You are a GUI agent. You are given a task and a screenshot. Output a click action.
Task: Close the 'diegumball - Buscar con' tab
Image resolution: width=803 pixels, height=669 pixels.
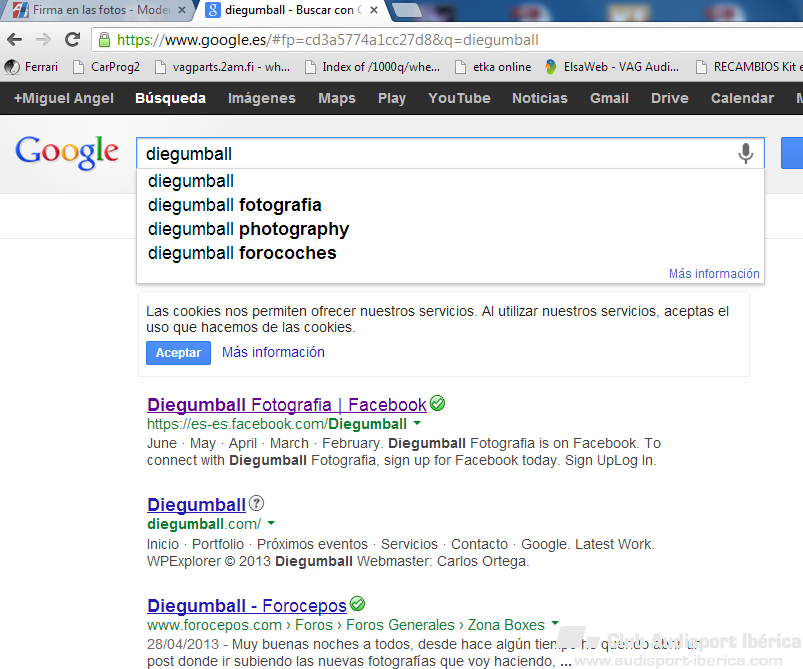[x=374, y=10]
